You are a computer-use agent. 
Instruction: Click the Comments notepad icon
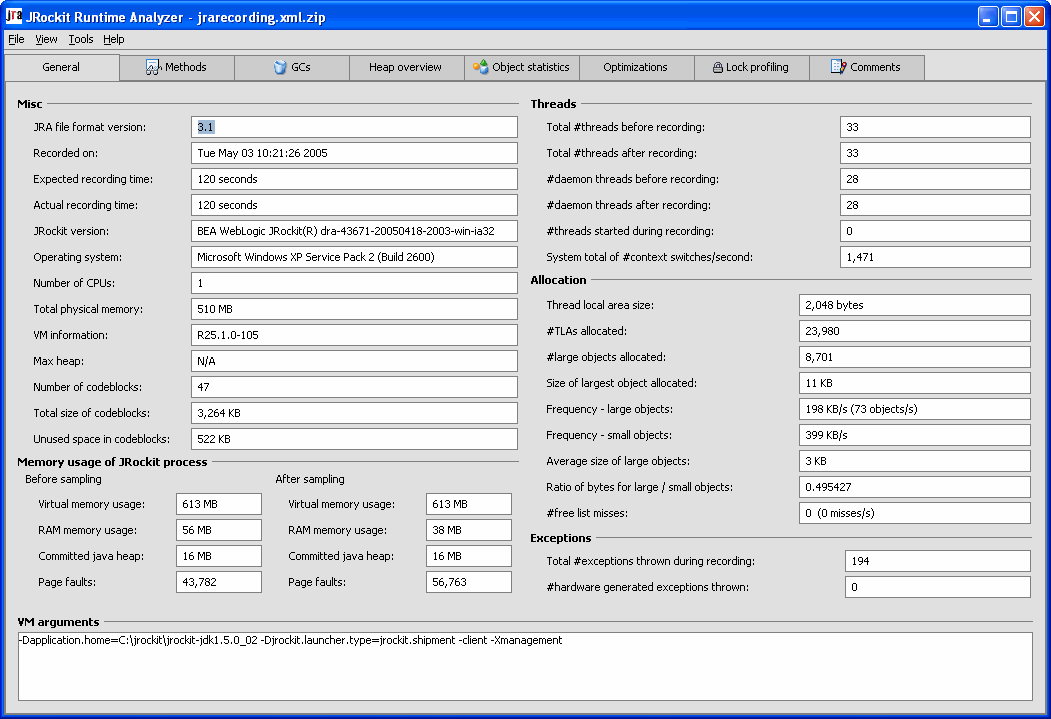click(x=839, y=66)
